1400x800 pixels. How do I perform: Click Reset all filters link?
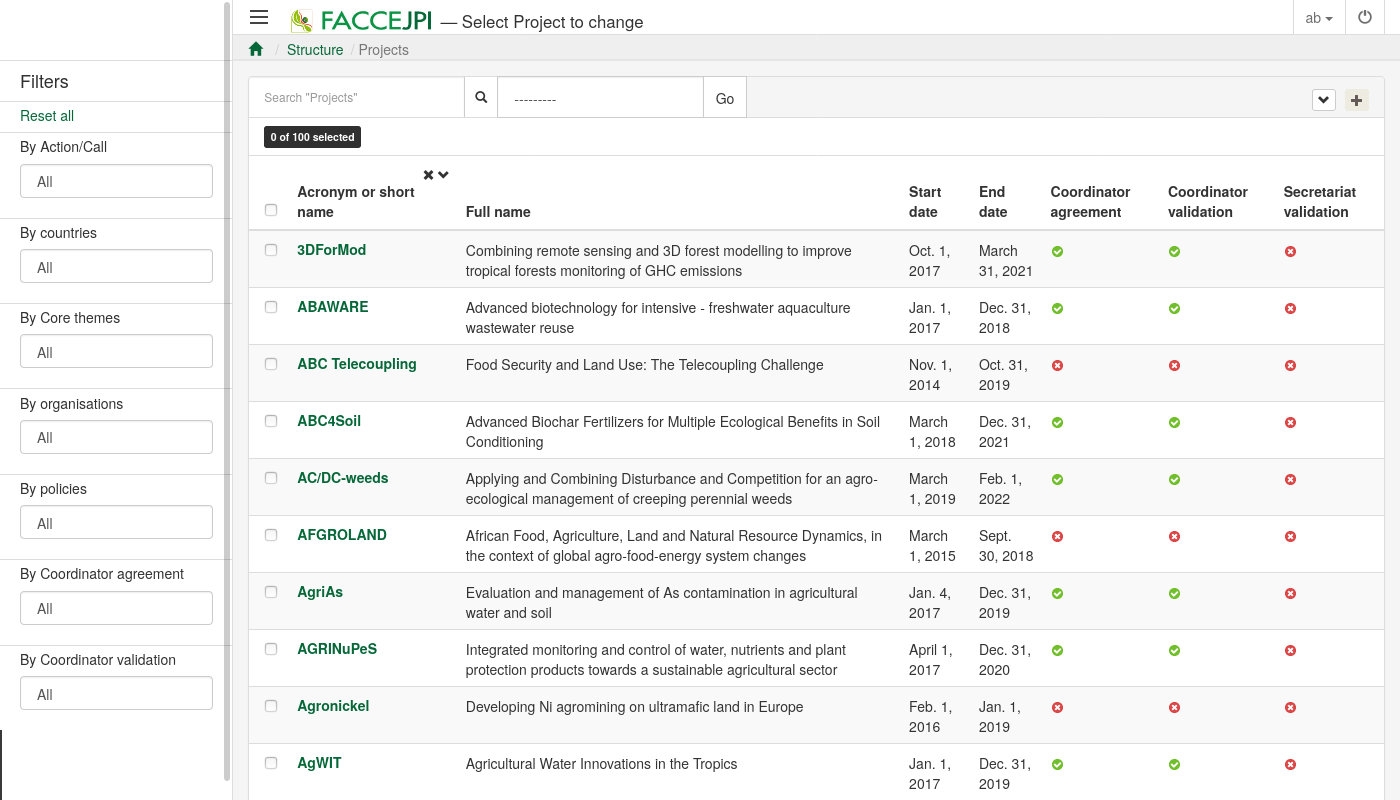click(x=47, y=116)
